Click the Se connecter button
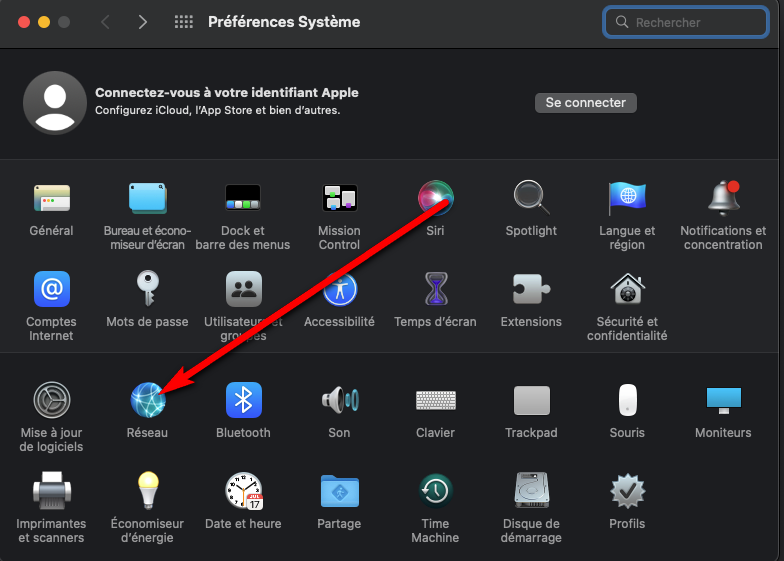784x561 pixels. point(585,103)
